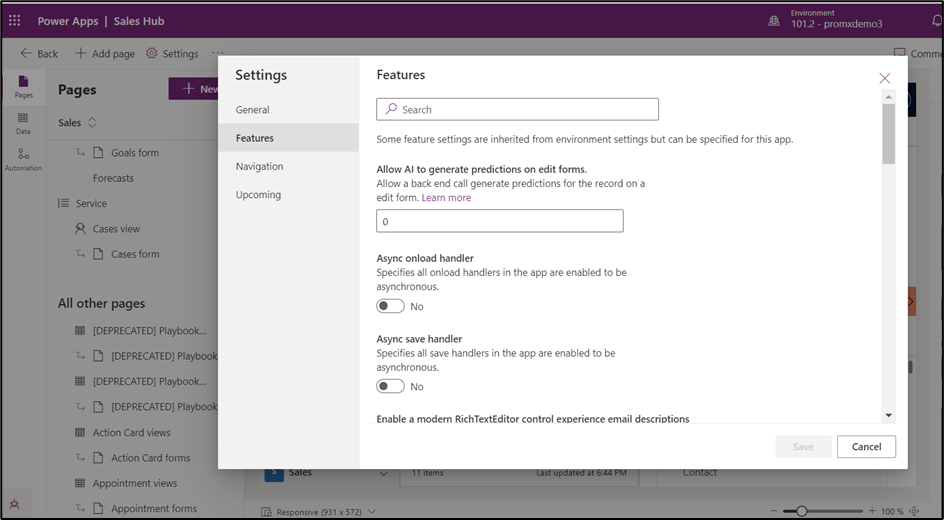Click the Pages icon in left rail
The image size is (944, 520).
click(23, 86)
